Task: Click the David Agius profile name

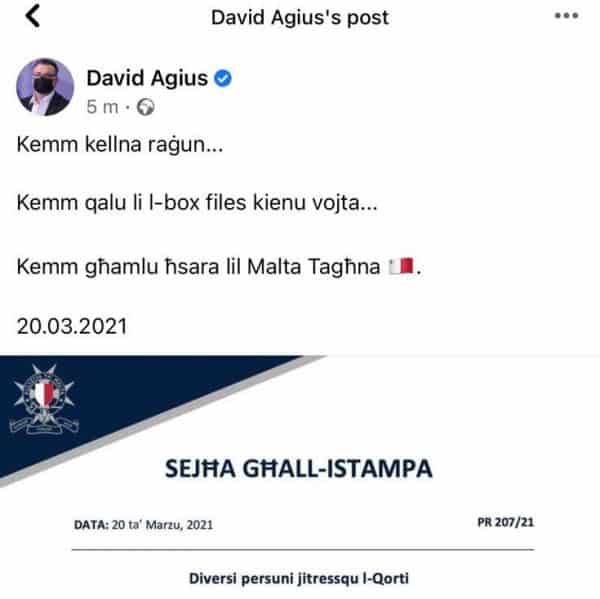Action: (147, 78)
